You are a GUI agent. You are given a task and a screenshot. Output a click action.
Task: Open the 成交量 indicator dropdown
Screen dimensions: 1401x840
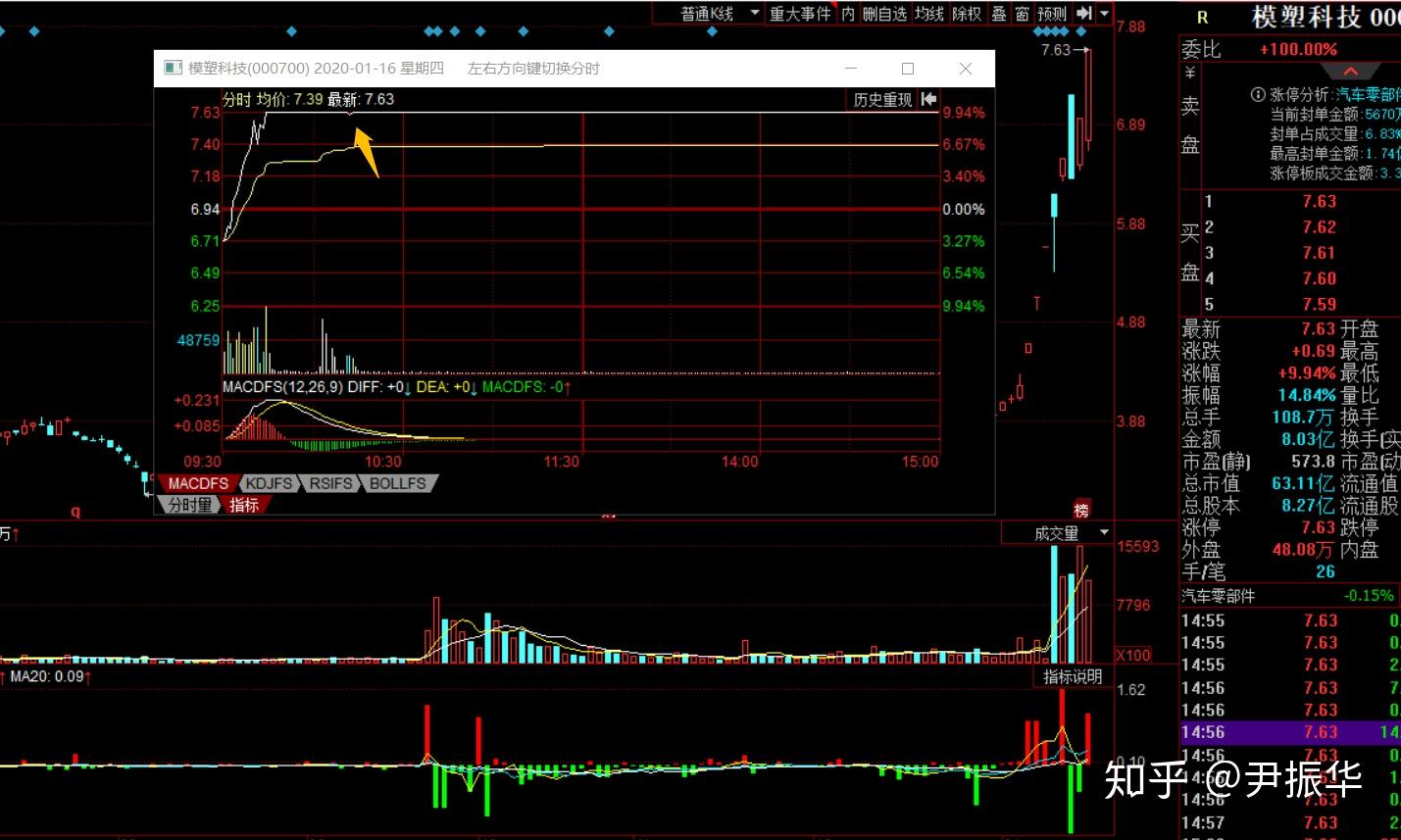(x=1057, y=533)
